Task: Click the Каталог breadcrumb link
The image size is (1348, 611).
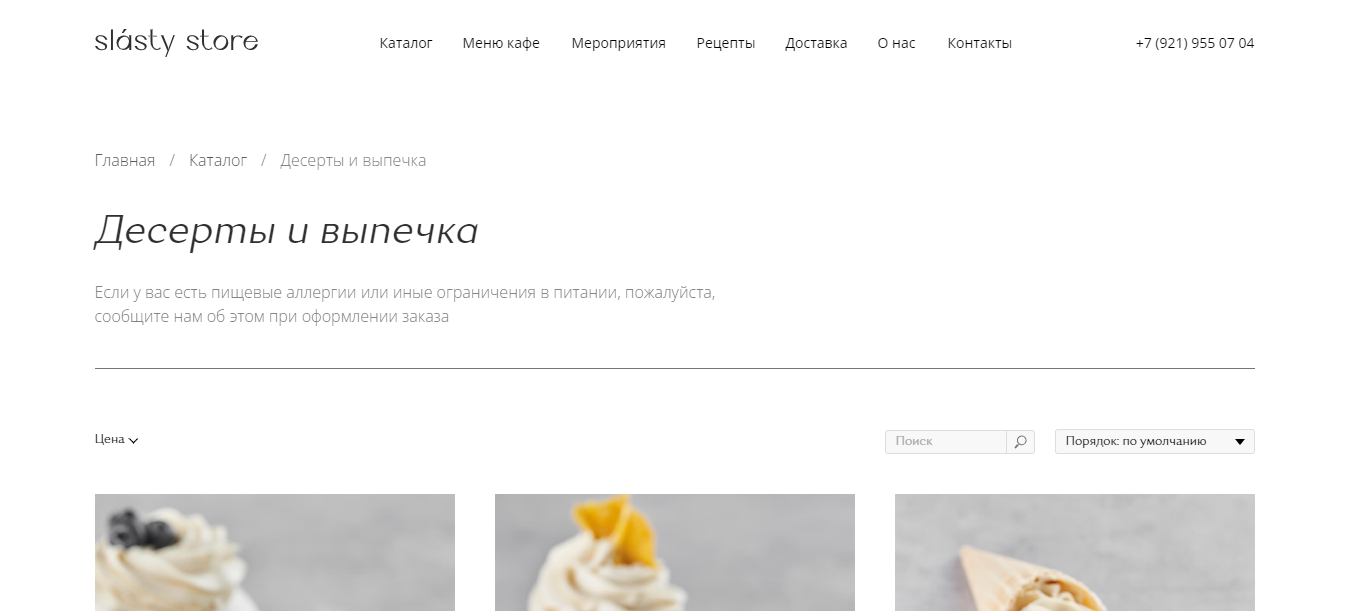Action: coord(218,160)
